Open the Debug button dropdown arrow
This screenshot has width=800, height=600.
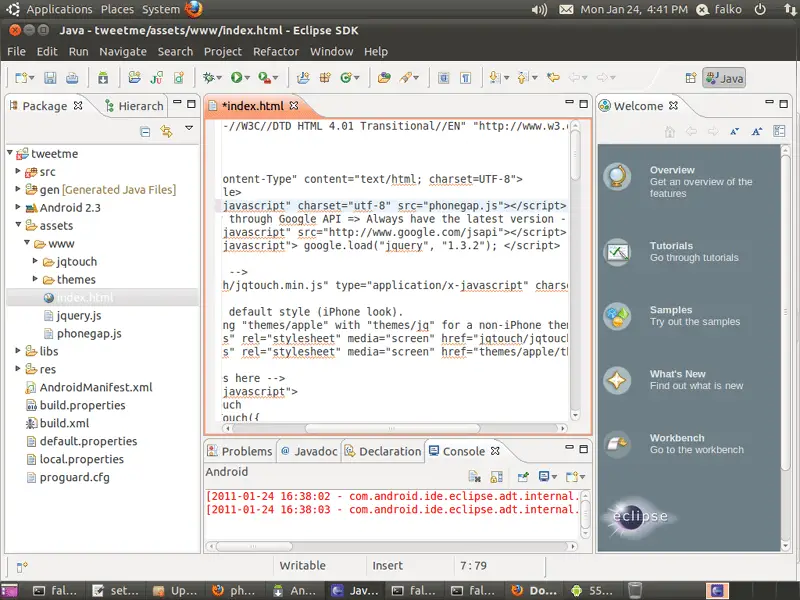tap(219, 78)
